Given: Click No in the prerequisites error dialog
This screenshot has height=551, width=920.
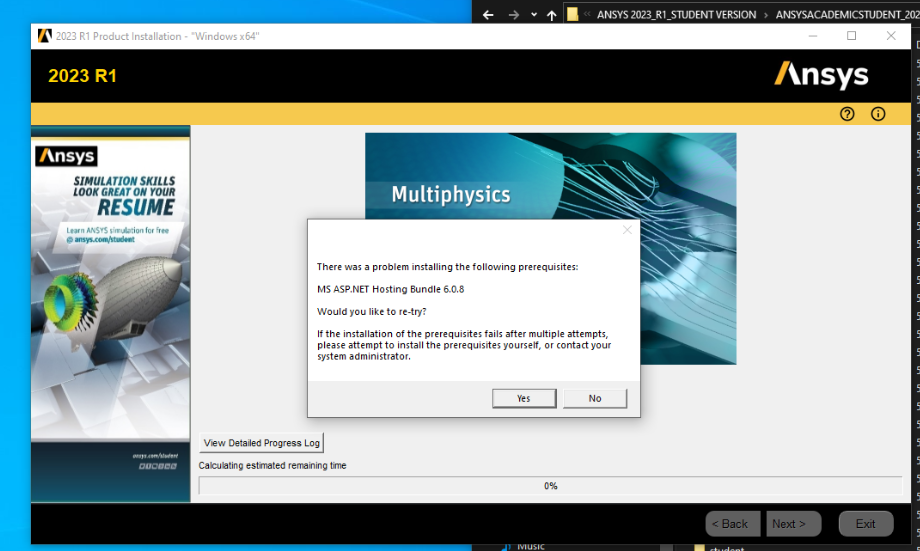Looking at the screenshot, I should click(594, 398).
